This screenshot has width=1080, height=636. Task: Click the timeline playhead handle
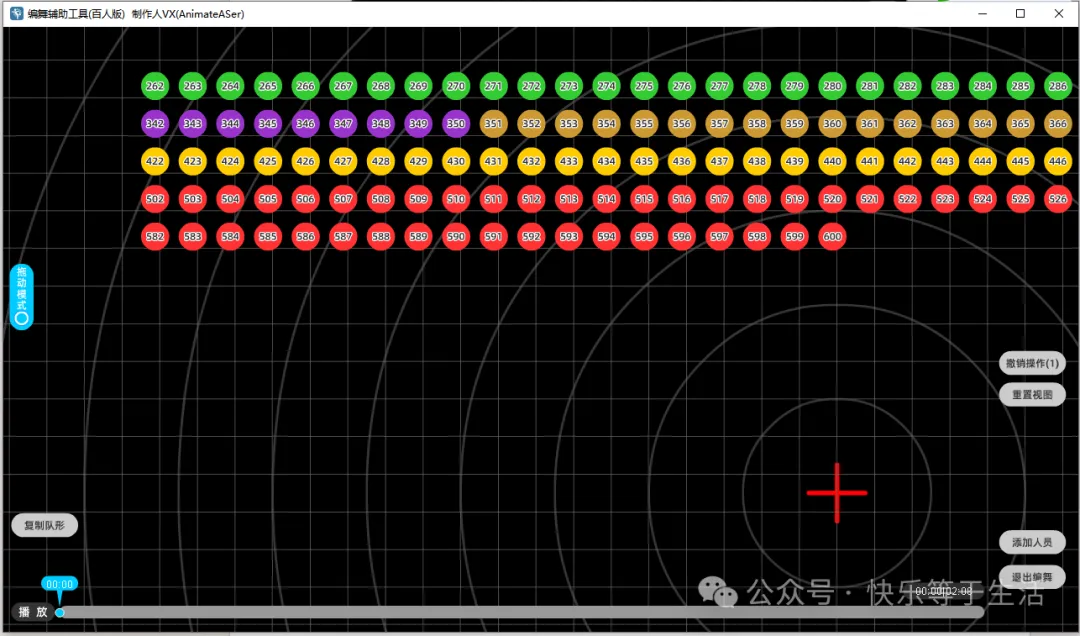point(60,613)
